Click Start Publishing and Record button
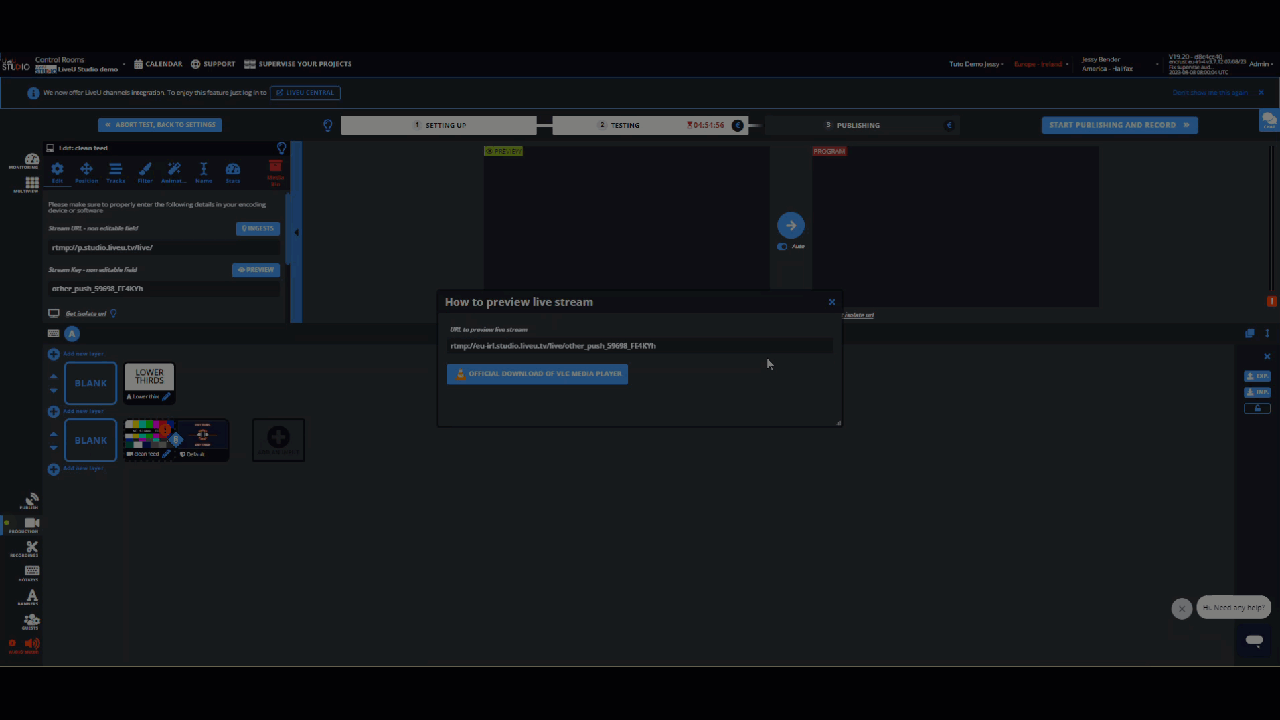Viewport: 1280px width, 720px height. point(1119,125)
